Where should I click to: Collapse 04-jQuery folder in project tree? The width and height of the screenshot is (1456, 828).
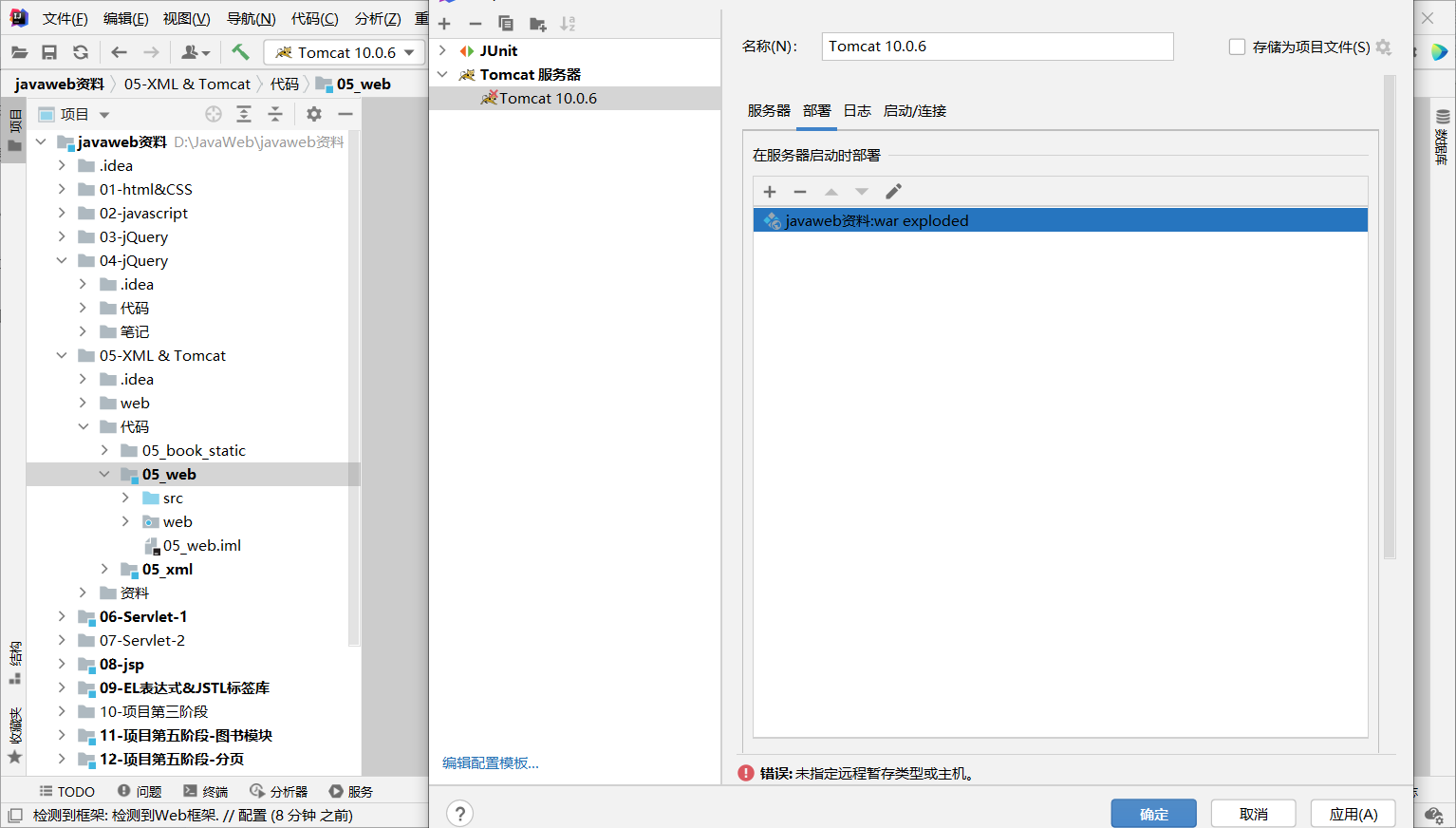[62, 260]
